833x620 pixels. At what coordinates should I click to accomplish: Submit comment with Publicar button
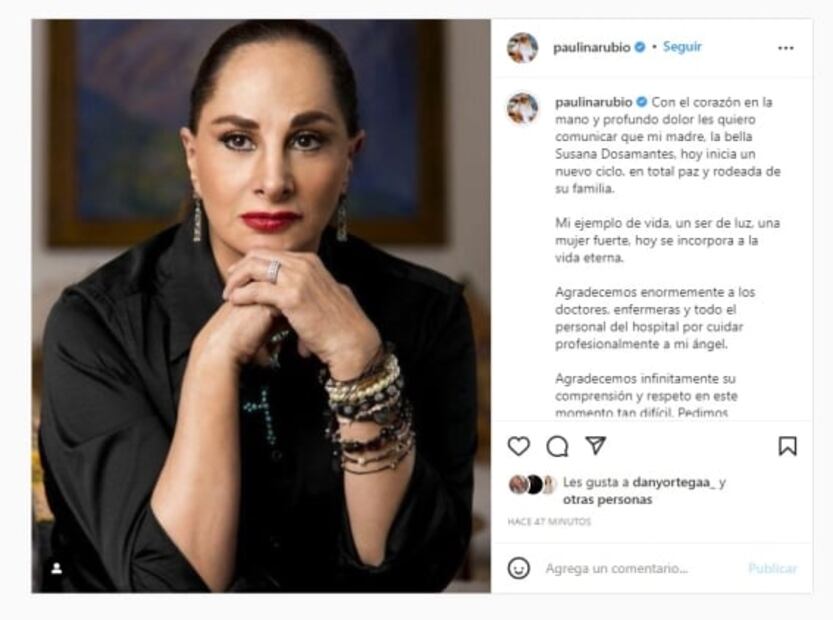pos(772,568)
